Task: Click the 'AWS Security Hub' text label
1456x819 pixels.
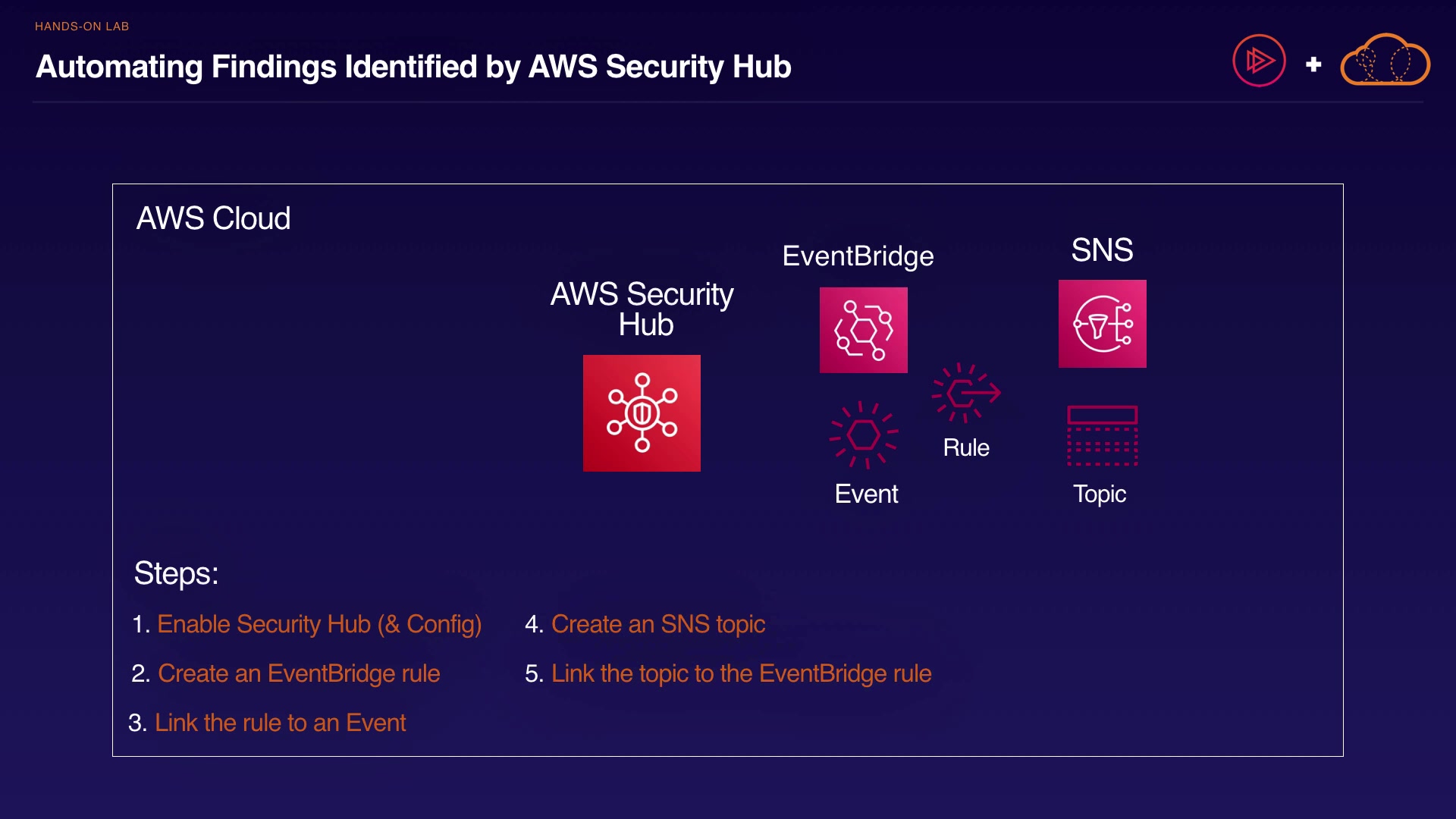Action: tap(642, 309)
